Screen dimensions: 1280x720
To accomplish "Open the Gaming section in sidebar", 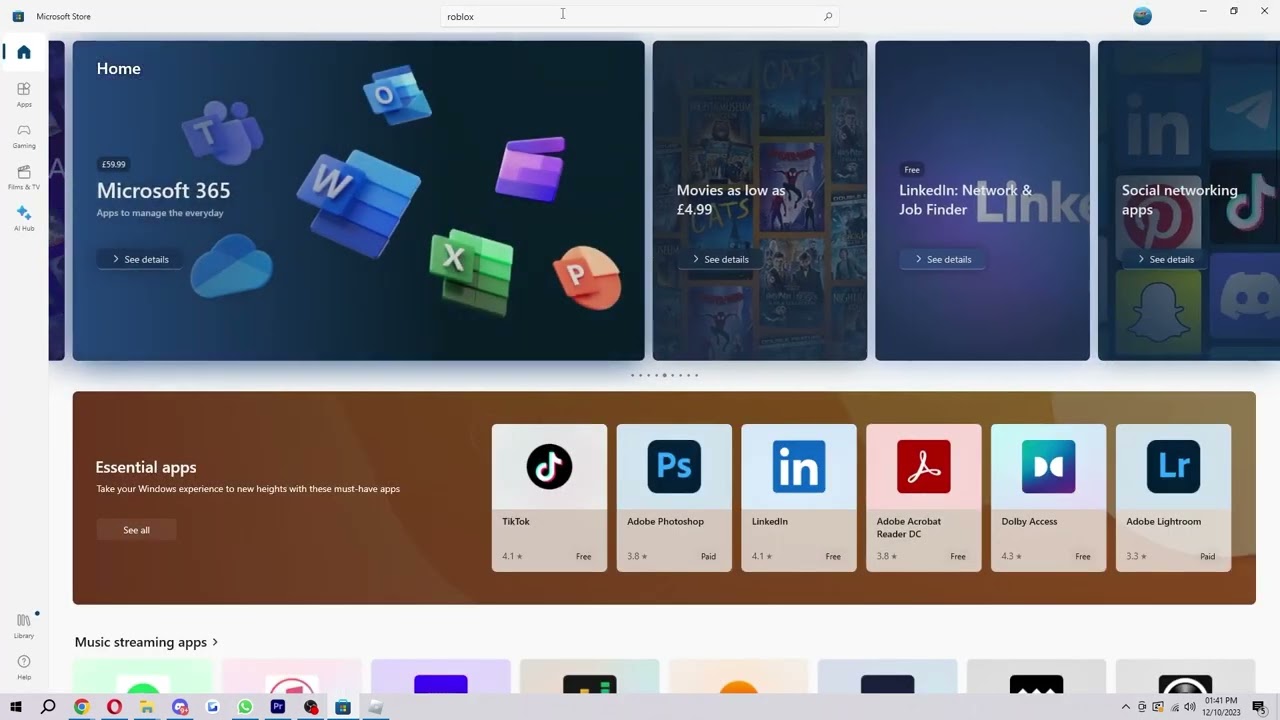I will tap(24, 136).
